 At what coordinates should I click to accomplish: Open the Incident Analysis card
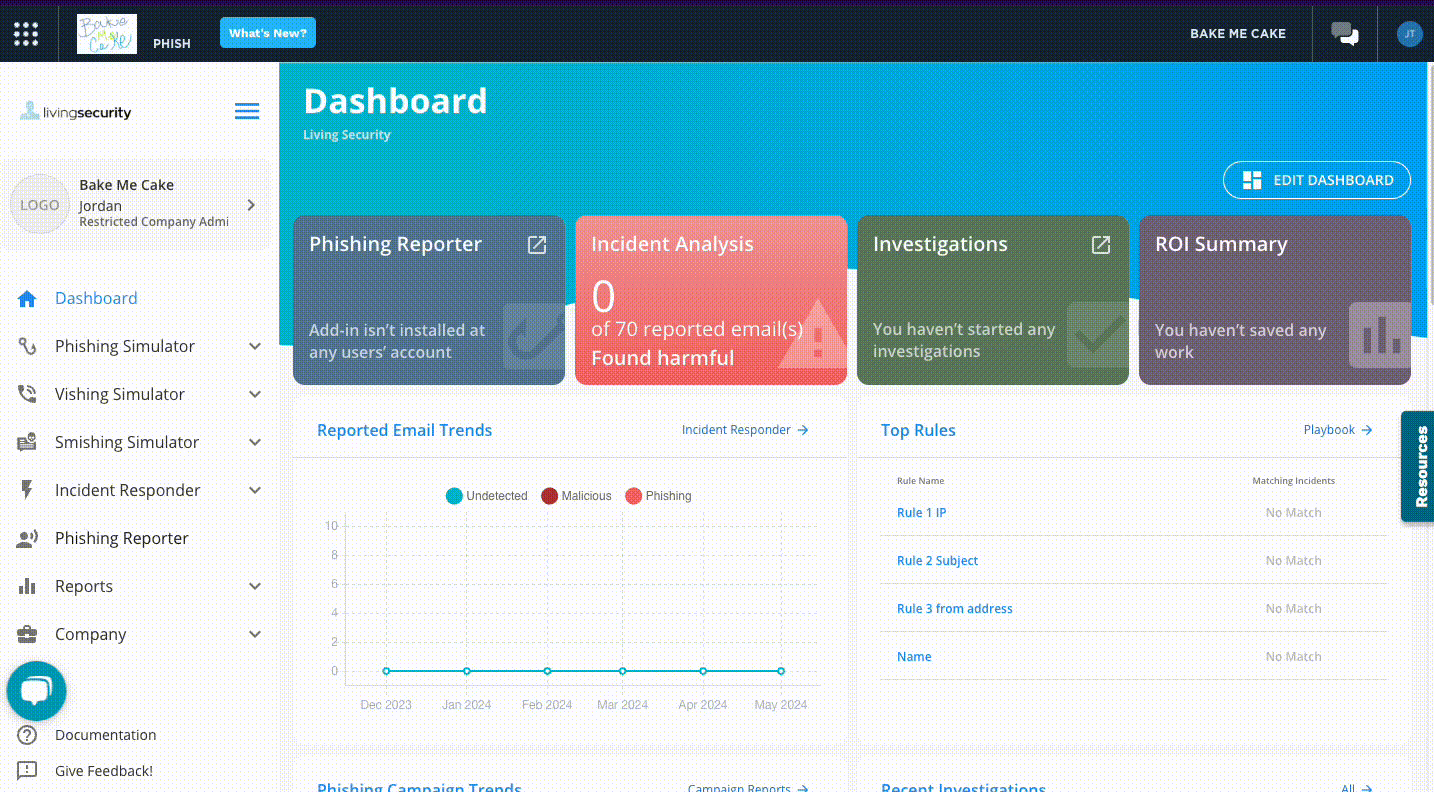coord(711,300)
